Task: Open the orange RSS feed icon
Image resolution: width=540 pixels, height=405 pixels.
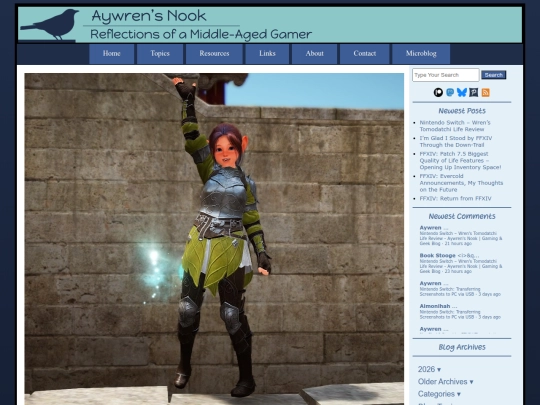Action: pos(486,92)
